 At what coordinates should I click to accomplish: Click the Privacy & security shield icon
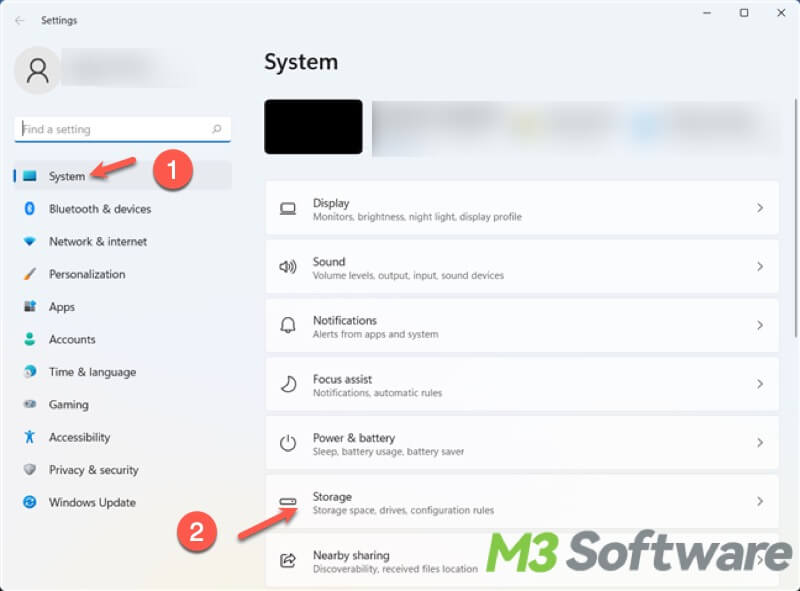coord(30,469)
